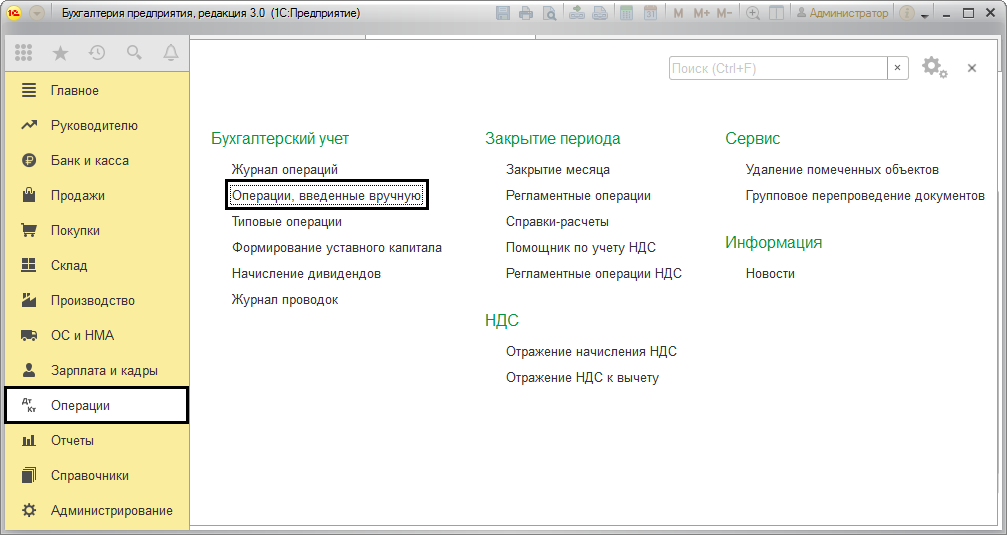Image resolution: width=1007 pixels, height=535 pixels.
Task: Open notifications bell icon
Action: pos(170,53)
